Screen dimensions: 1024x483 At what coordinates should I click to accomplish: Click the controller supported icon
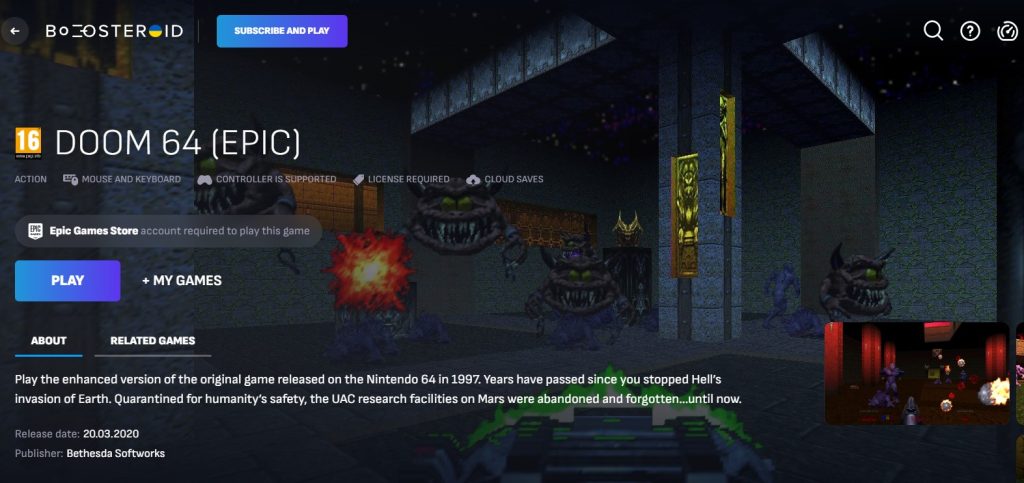[x=204, y=179]
